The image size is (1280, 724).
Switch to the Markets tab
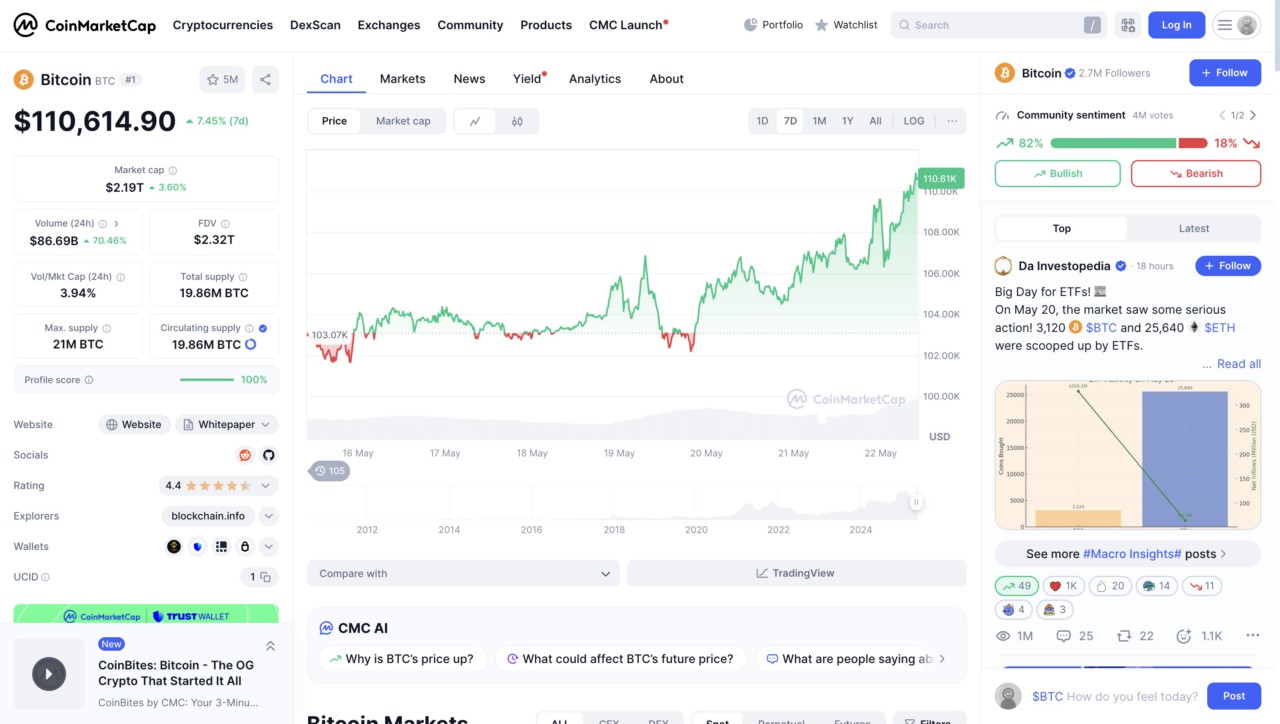pos(402,78)
